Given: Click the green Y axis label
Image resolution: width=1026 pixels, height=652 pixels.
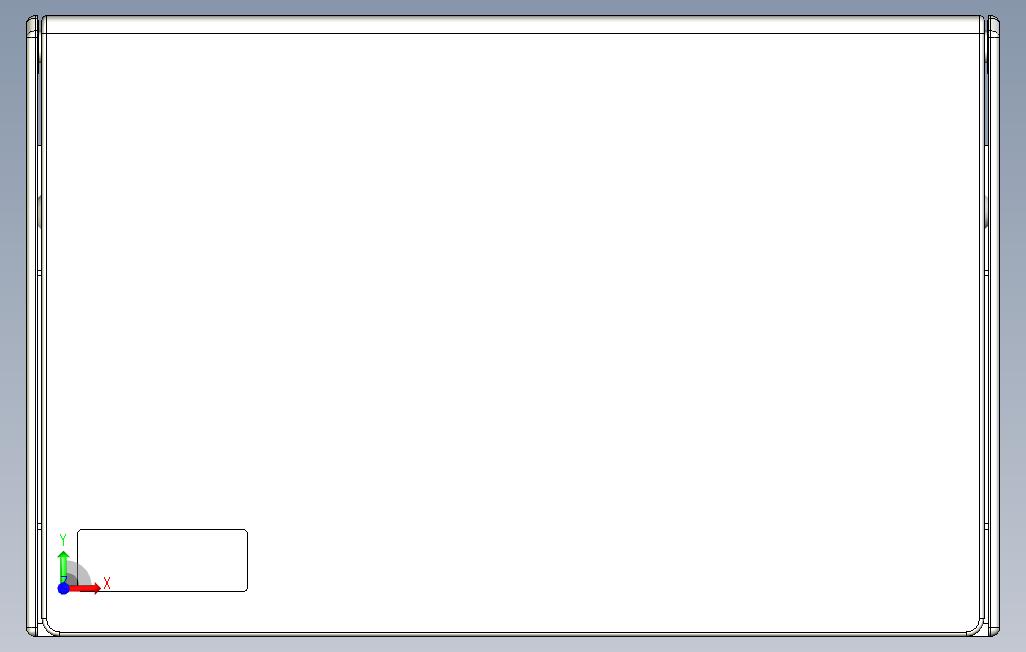Looking at the screenshot, I should click(63, 540).
